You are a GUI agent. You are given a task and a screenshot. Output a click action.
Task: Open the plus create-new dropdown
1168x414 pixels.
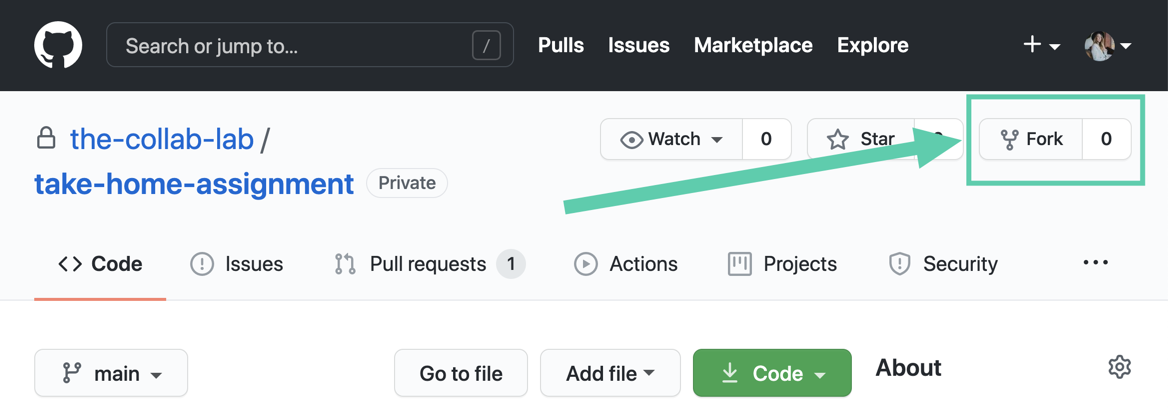pyautogui.click(x=1041, y=45)
